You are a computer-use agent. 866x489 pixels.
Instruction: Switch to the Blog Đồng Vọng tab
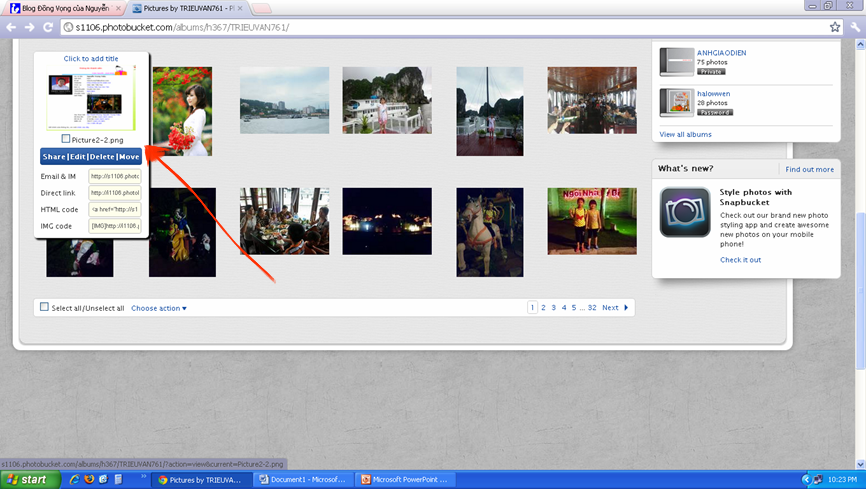[x=64, y=8]
